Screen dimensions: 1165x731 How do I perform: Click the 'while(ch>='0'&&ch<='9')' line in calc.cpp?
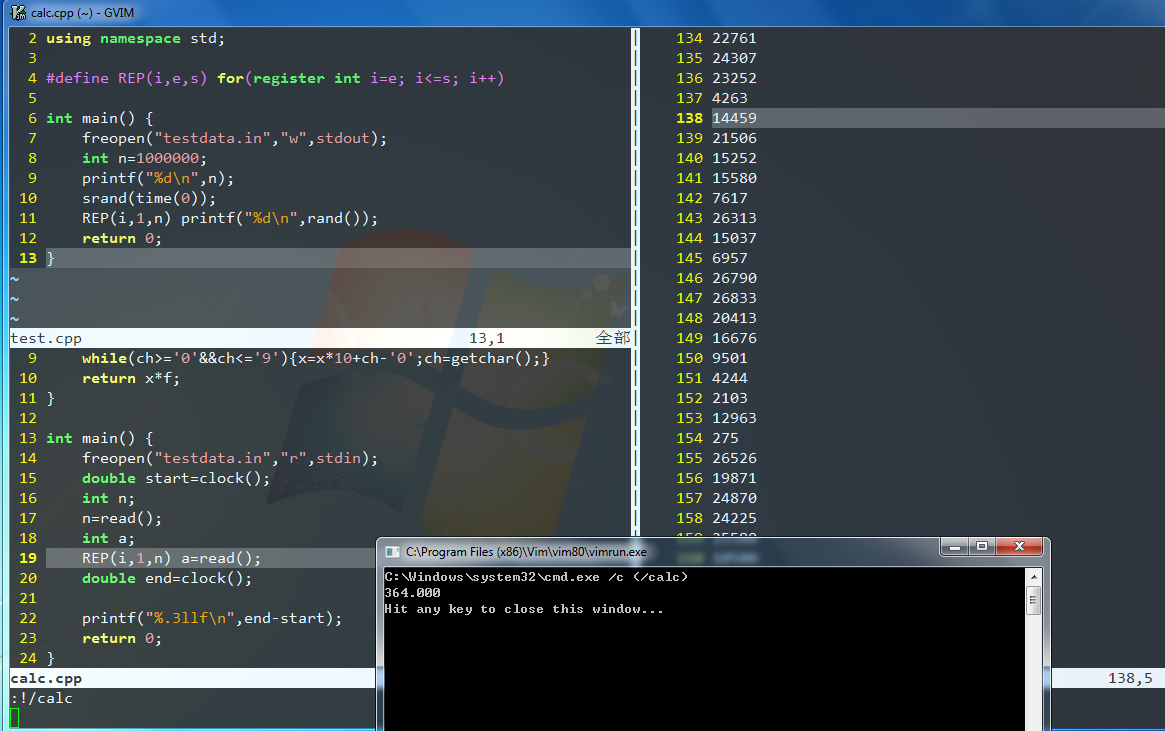coord(316,359)
